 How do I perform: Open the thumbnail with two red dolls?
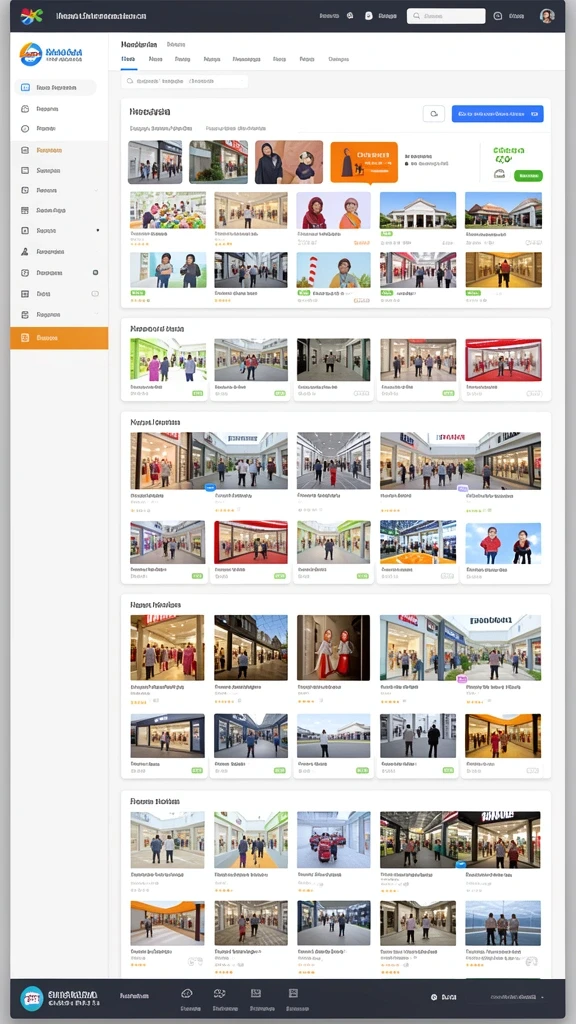(x=334, y=648)
